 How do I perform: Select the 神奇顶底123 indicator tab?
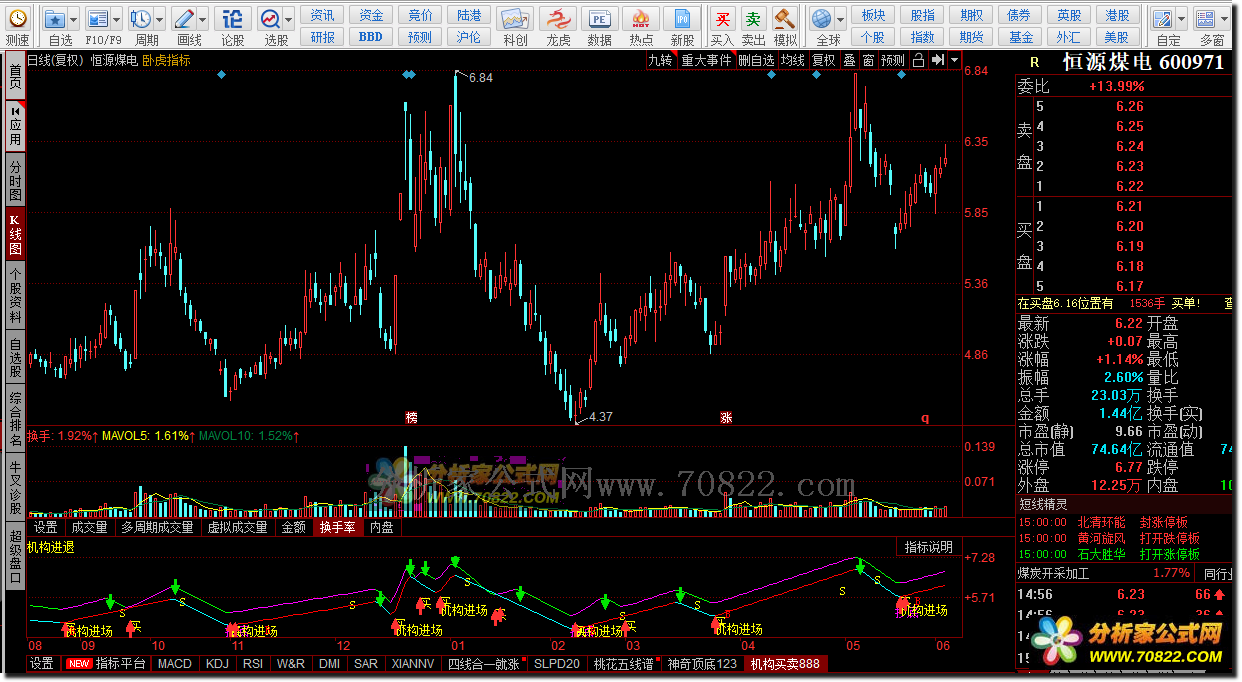[702, 664]
